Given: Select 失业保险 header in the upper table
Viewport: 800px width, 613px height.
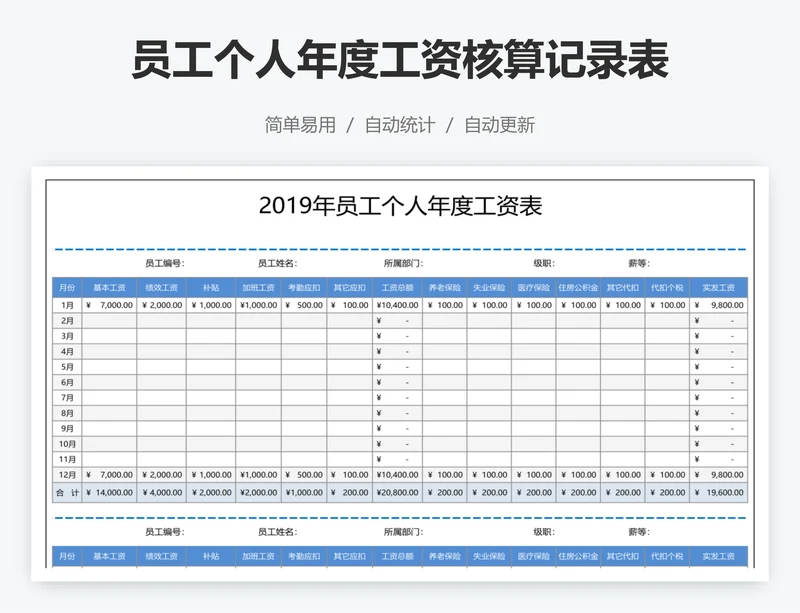Looking at the screenshot, I should click(x=489, y=288).
